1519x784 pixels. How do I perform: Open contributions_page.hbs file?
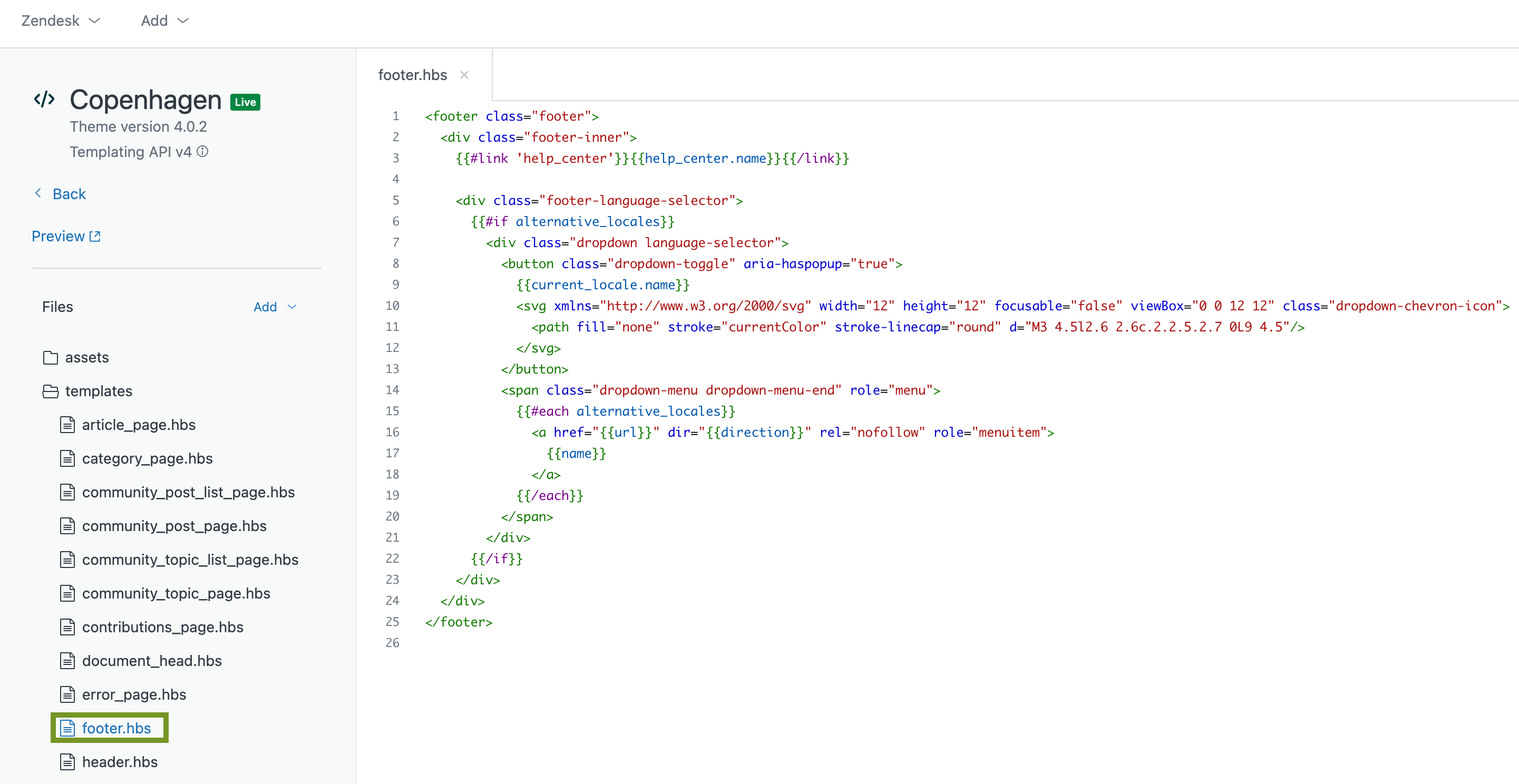162,627
